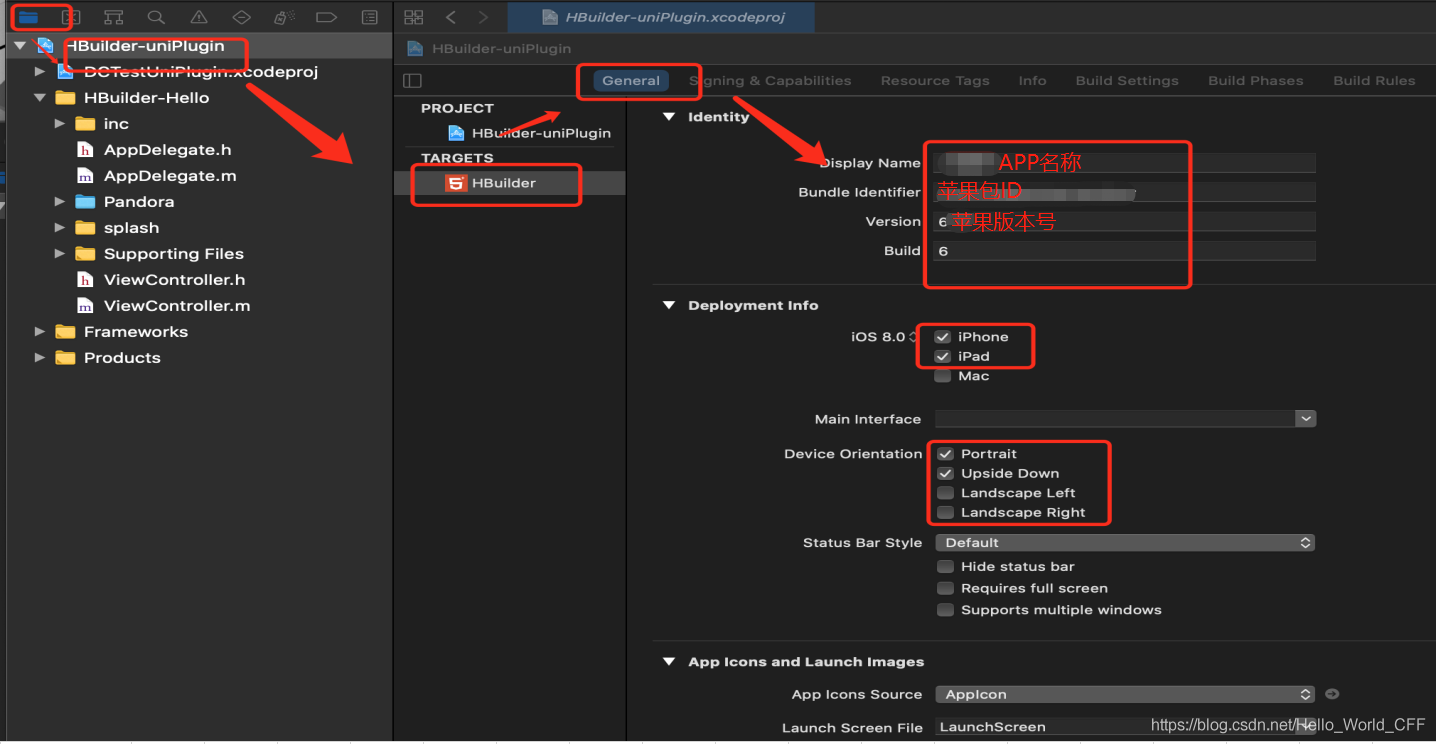Screen dimensions: 1436x744
Task: Collapse the HBuilder-uniPlugin root project
Action: tap(20, 46)
